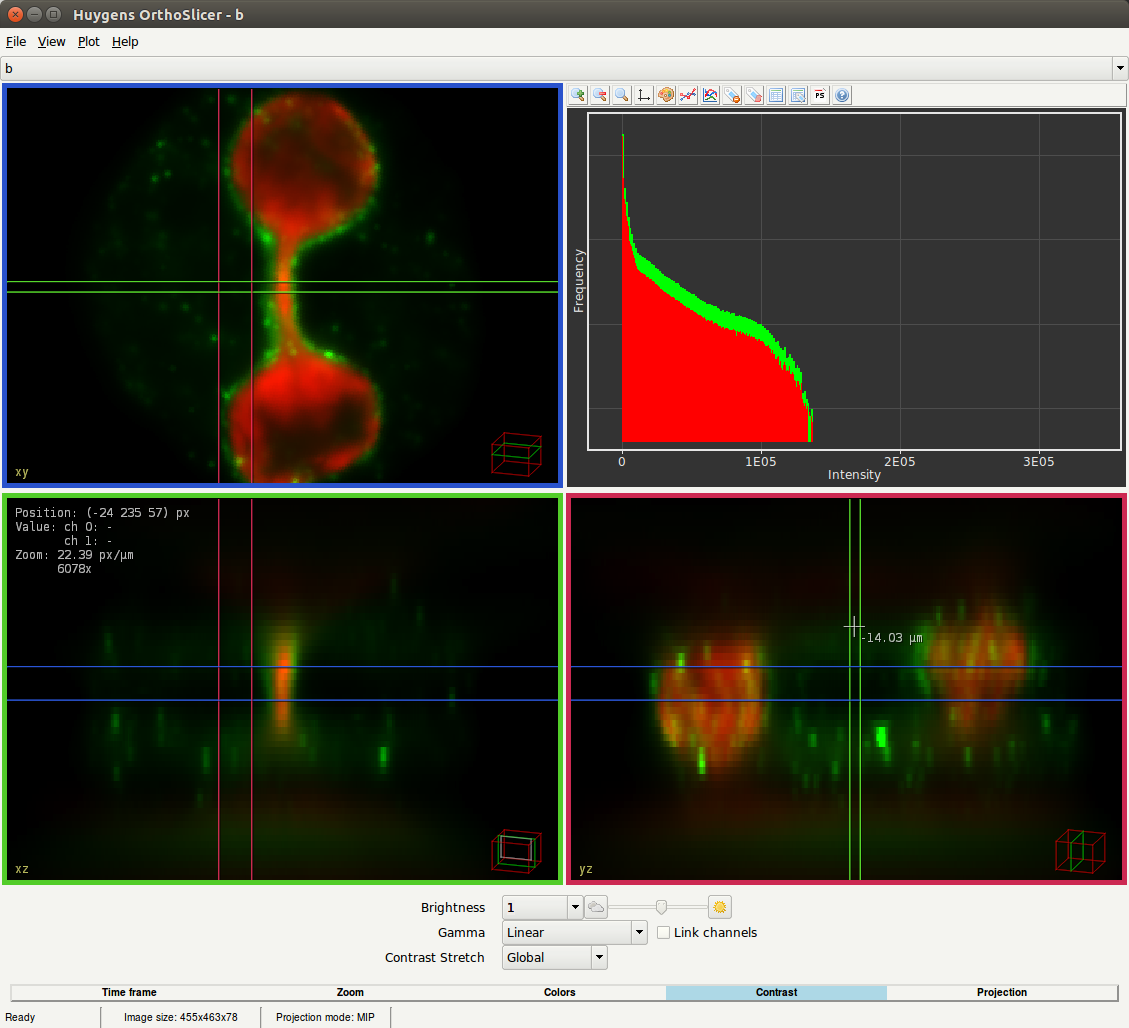Open the Plot menu
Viewport: 1129px width, 1028px height.
(89, 42)
